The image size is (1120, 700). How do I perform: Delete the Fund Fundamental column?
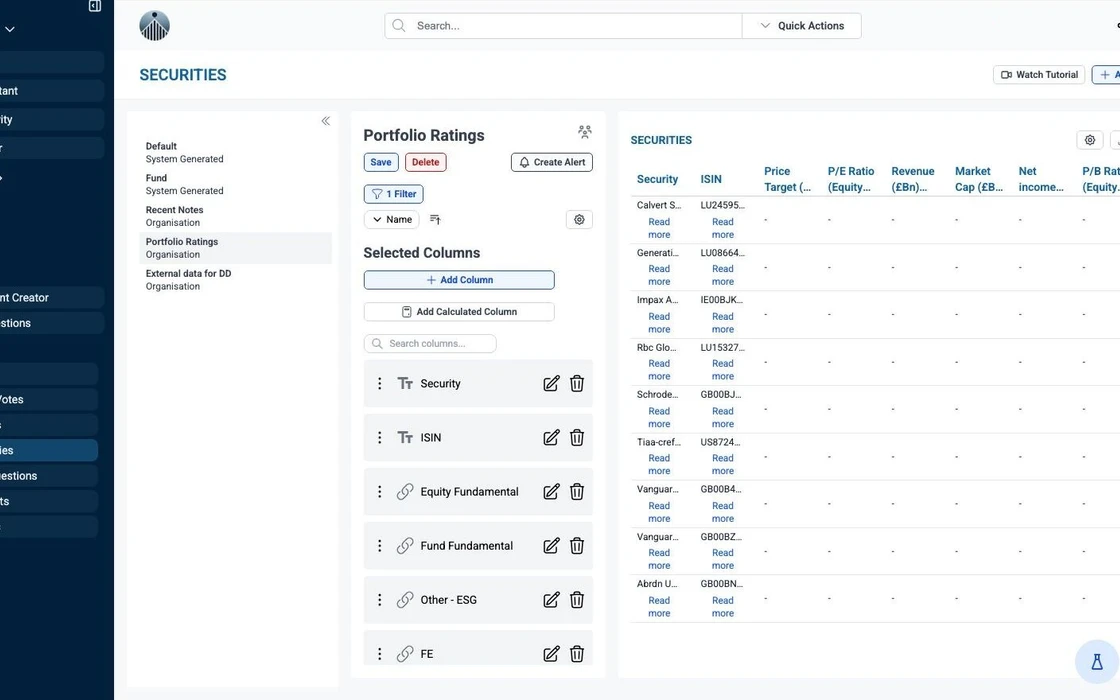[577, 546]
